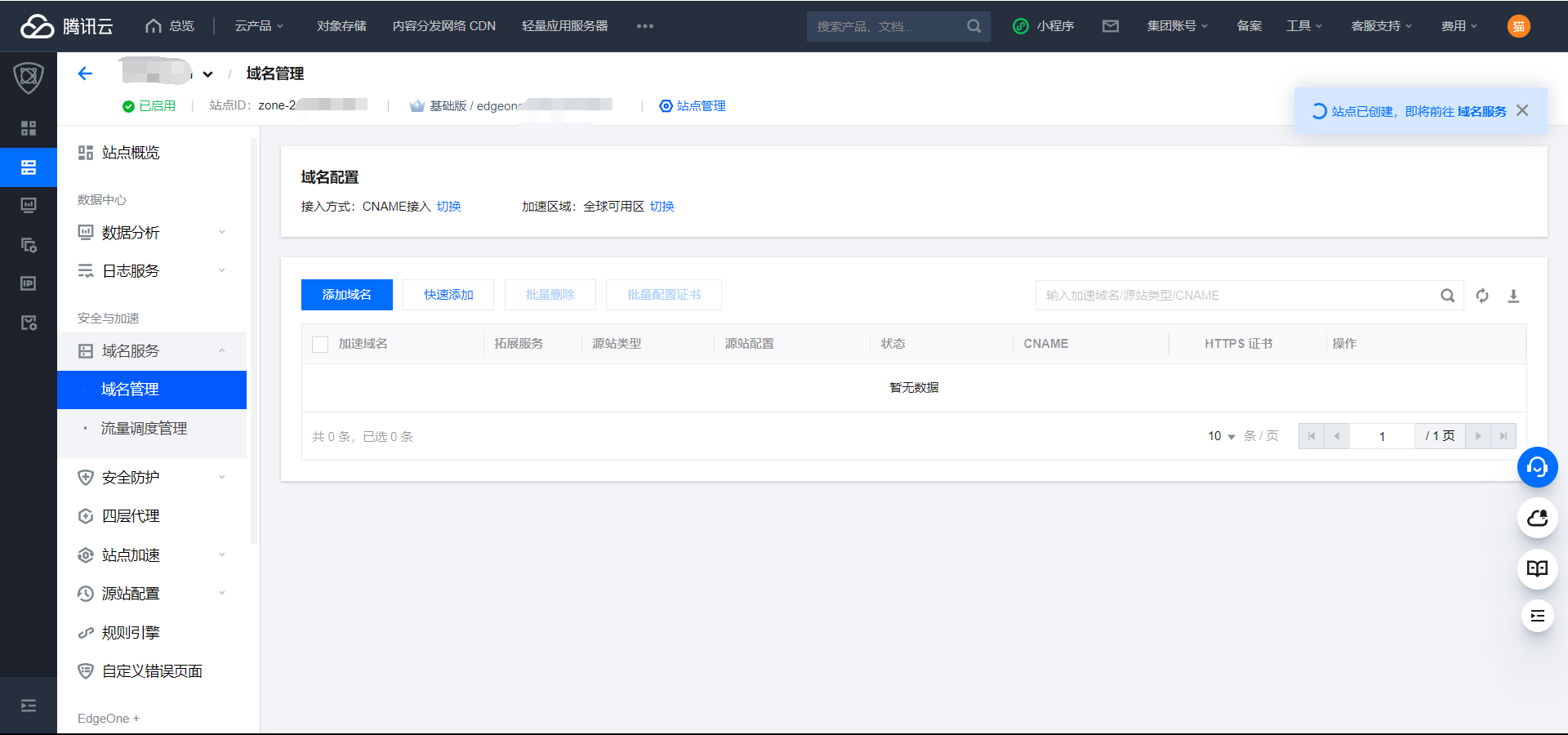
Task: Go to the previous page
Action: click(1337, 436)
